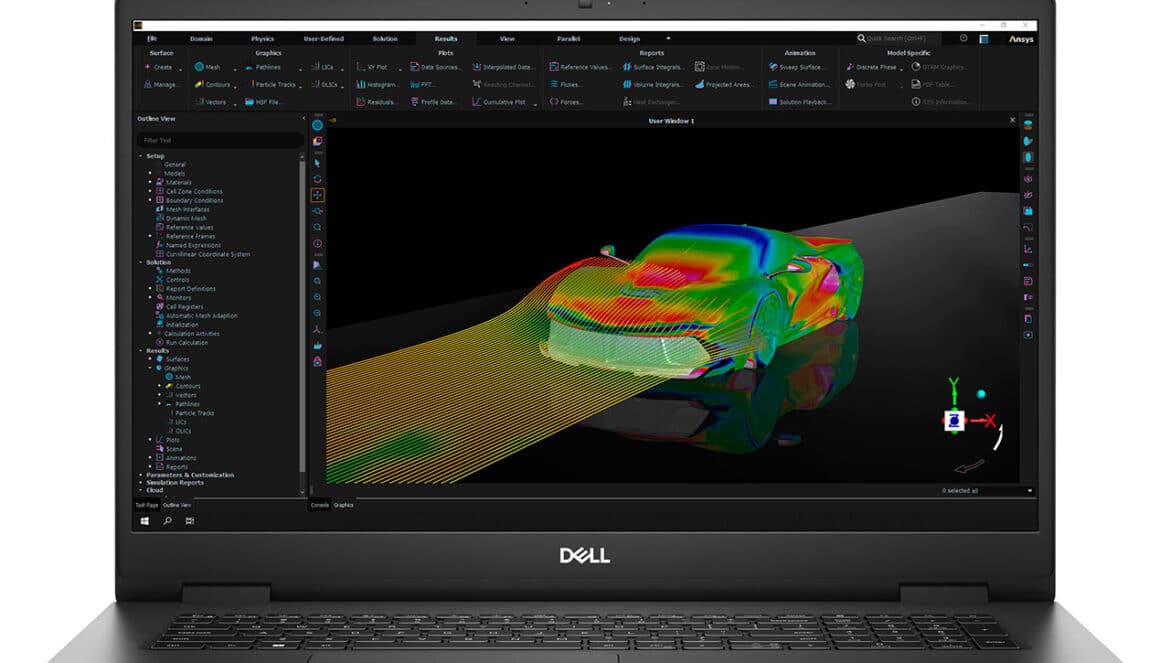Open the Contours ribbon dropdown arrow
The width and height of the screenshot is (1170, 663).
[235, 86]
